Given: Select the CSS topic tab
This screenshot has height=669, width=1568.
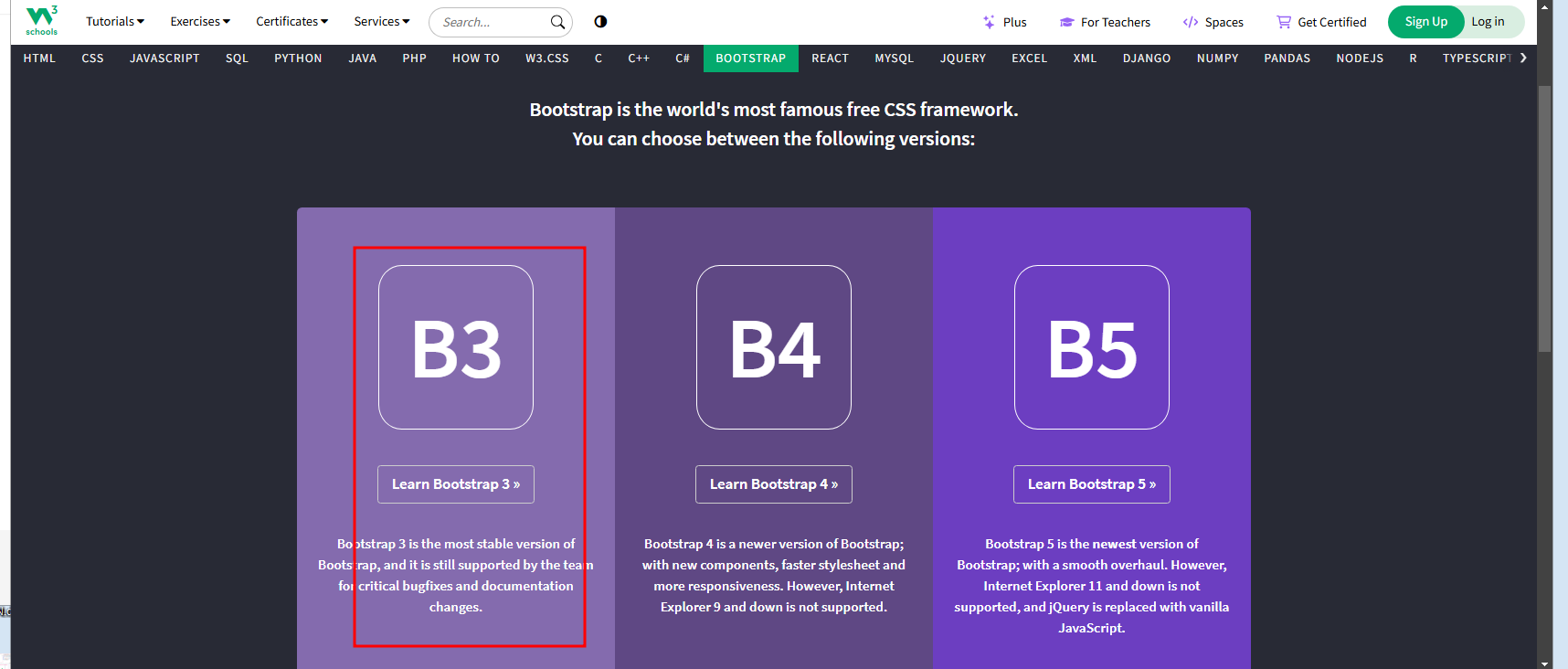Looking at the screenshot, I should (x=92, y=58).
